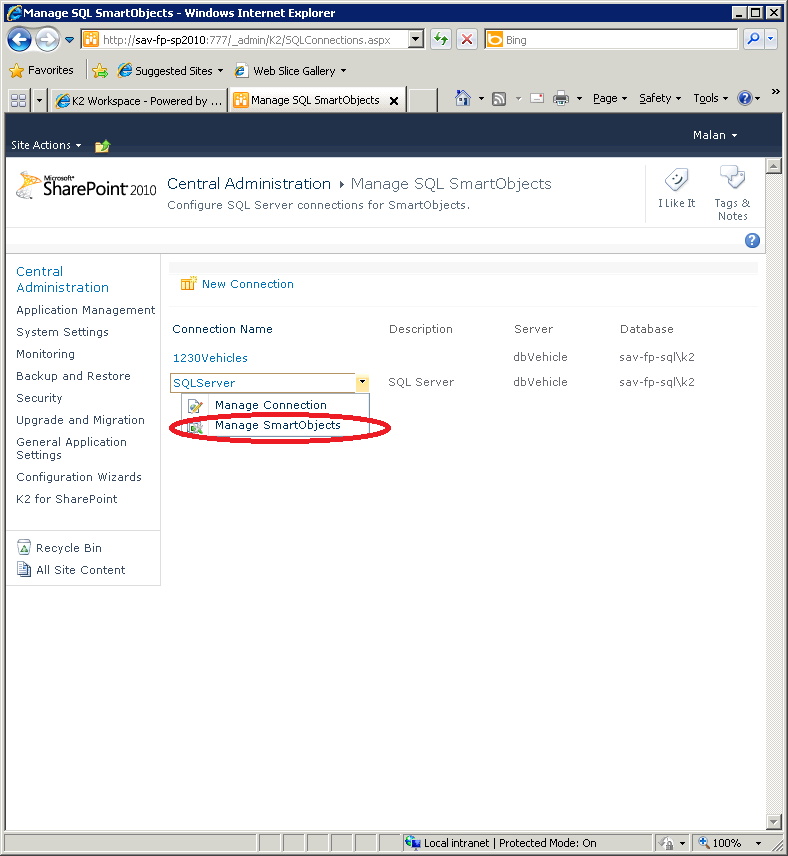Open Web Slice Gallery favorites item
The image size is (788, 856).
click(x=291, y=70)
